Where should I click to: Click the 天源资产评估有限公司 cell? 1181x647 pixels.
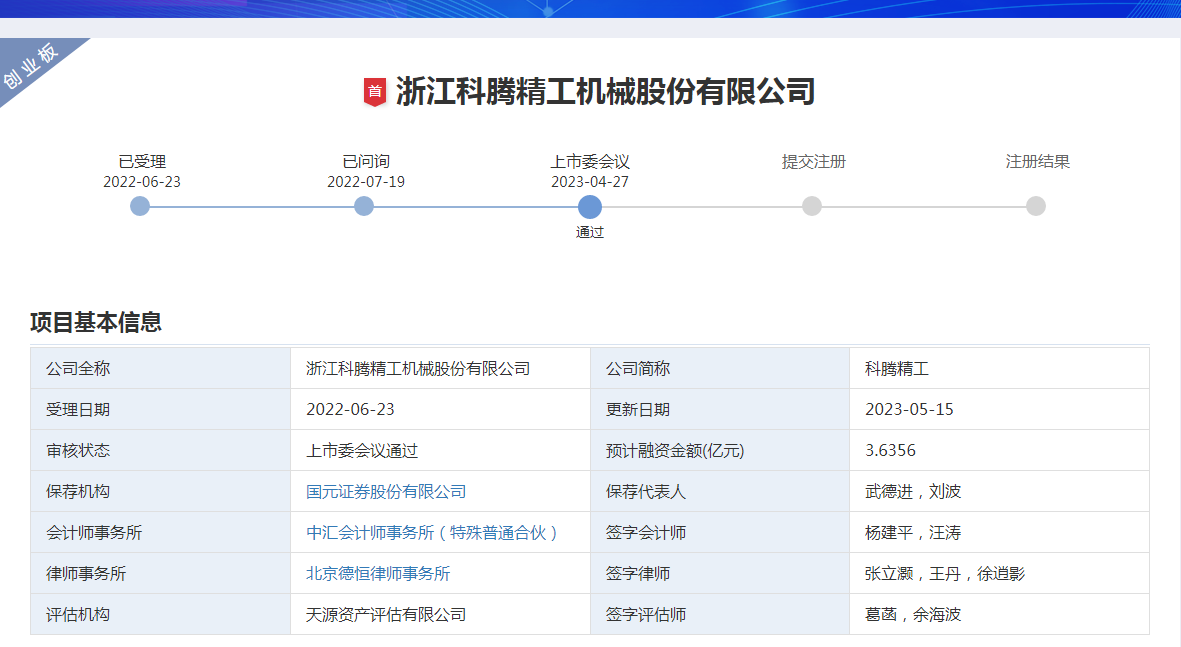click(441, 614)
